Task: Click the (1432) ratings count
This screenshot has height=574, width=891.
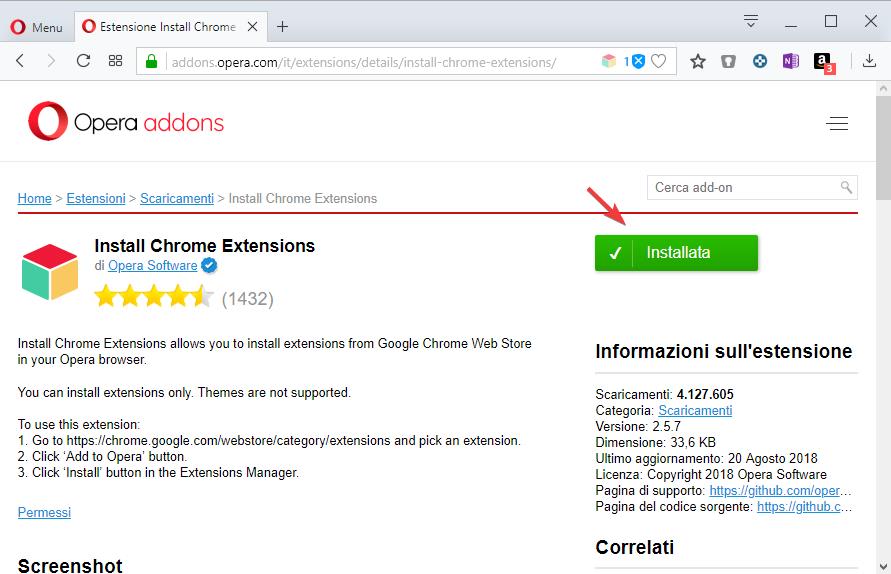Action: click(248, 298)
